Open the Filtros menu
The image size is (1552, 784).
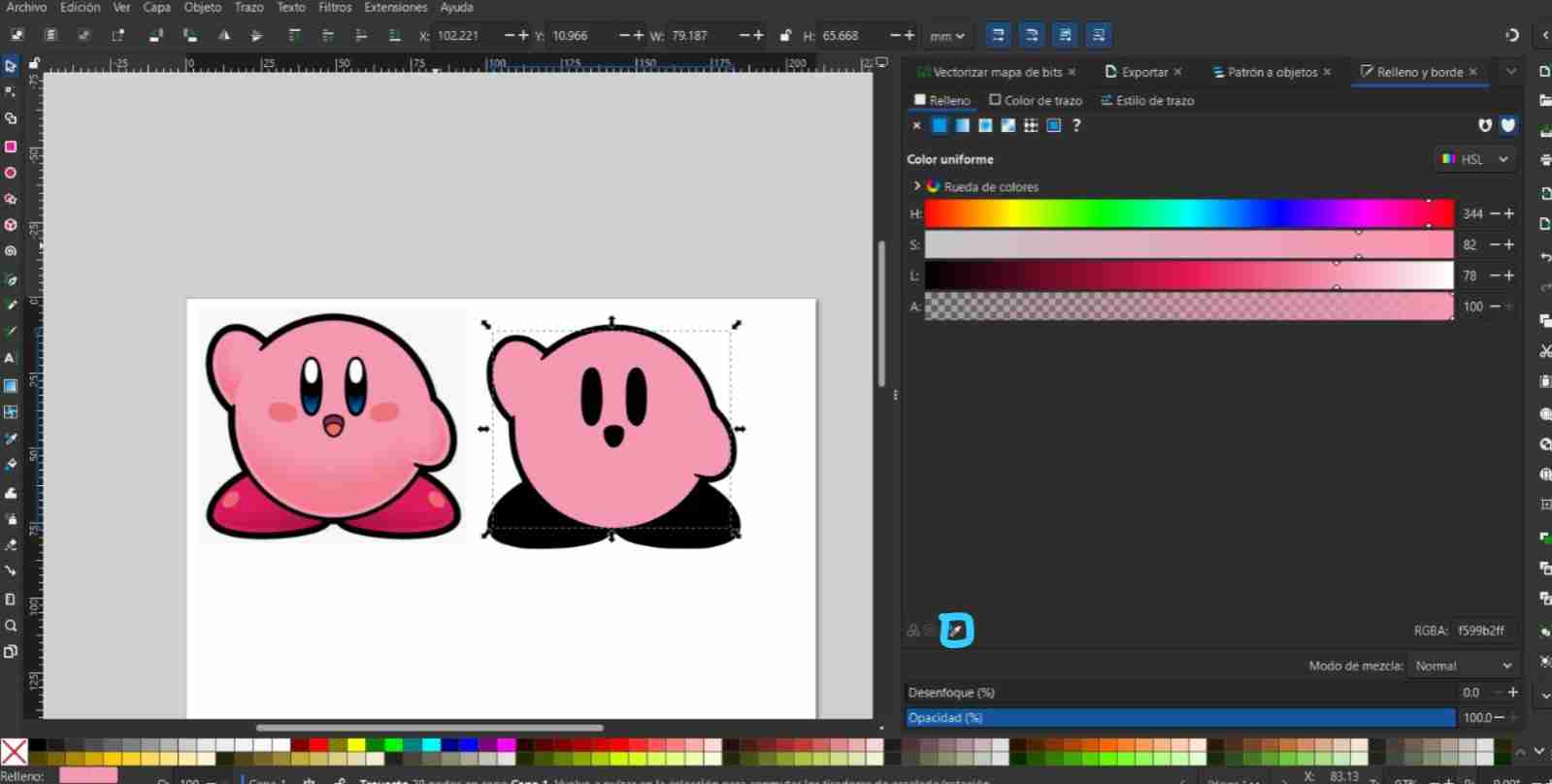[x=335, y=7]
